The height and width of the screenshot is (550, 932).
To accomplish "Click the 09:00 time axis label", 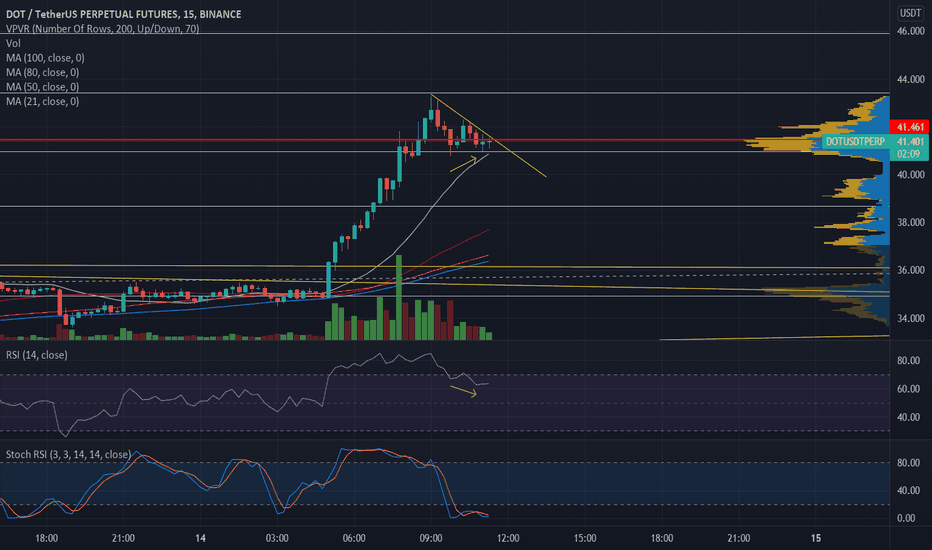I will tap(431, 538).
